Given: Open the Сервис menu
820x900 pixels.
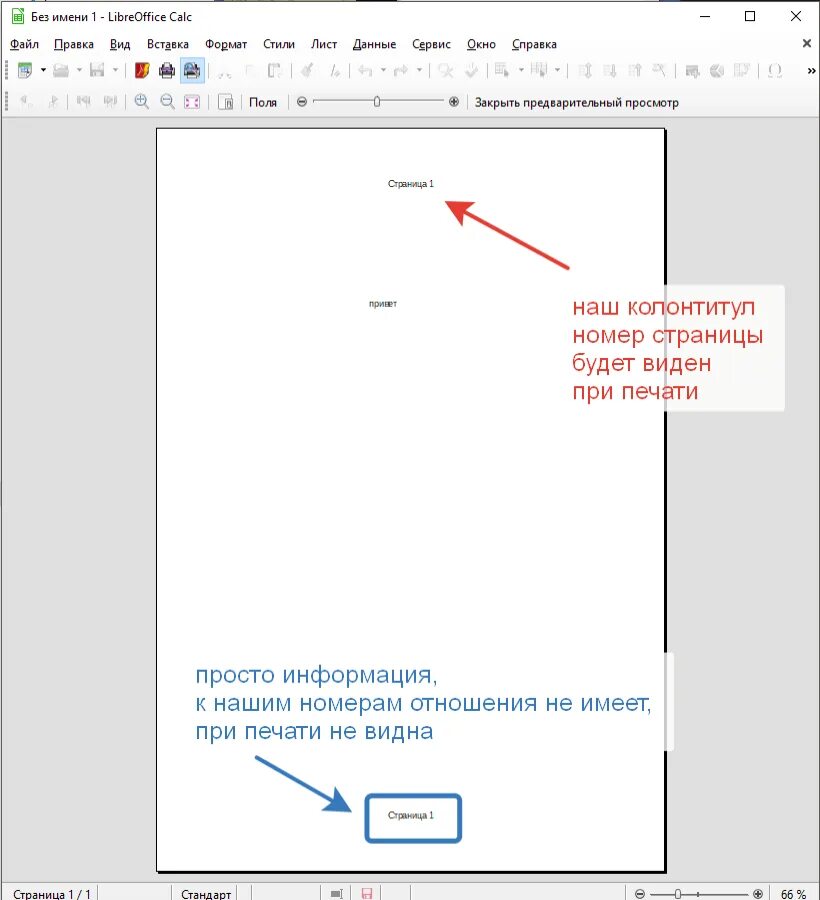Looking at the screenshot, I should (431, 44).
